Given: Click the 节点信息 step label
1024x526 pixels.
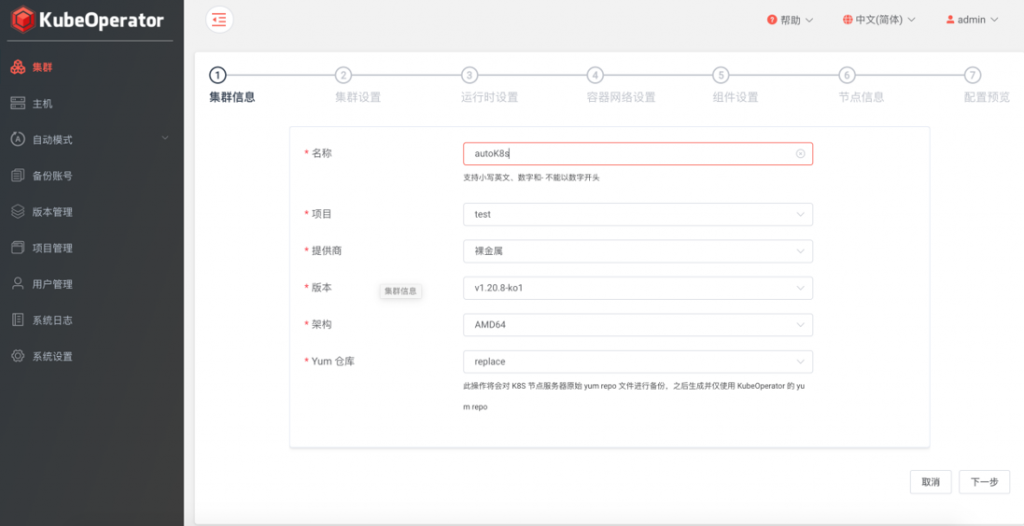Looking at the screenshot, I should 861,98.
